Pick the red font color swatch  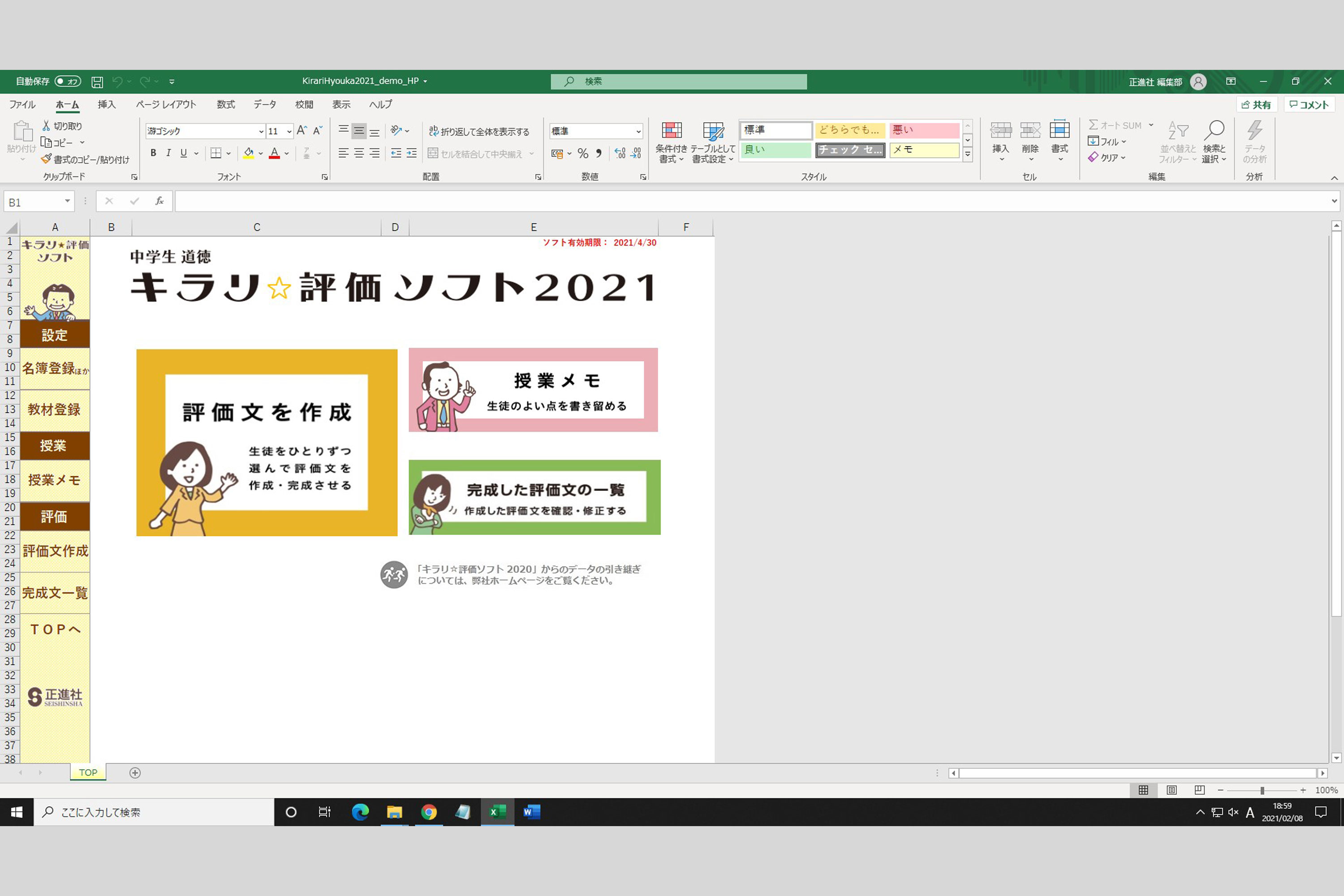click(274, 153)
